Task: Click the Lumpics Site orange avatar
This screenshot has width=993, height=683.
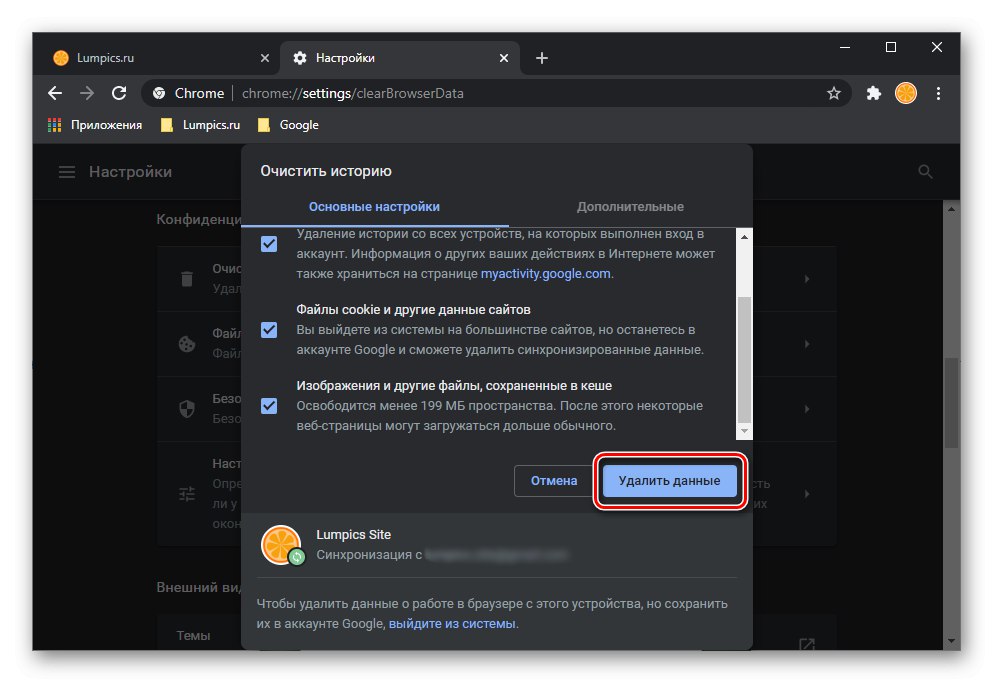Action: click(x=281, y=544)
